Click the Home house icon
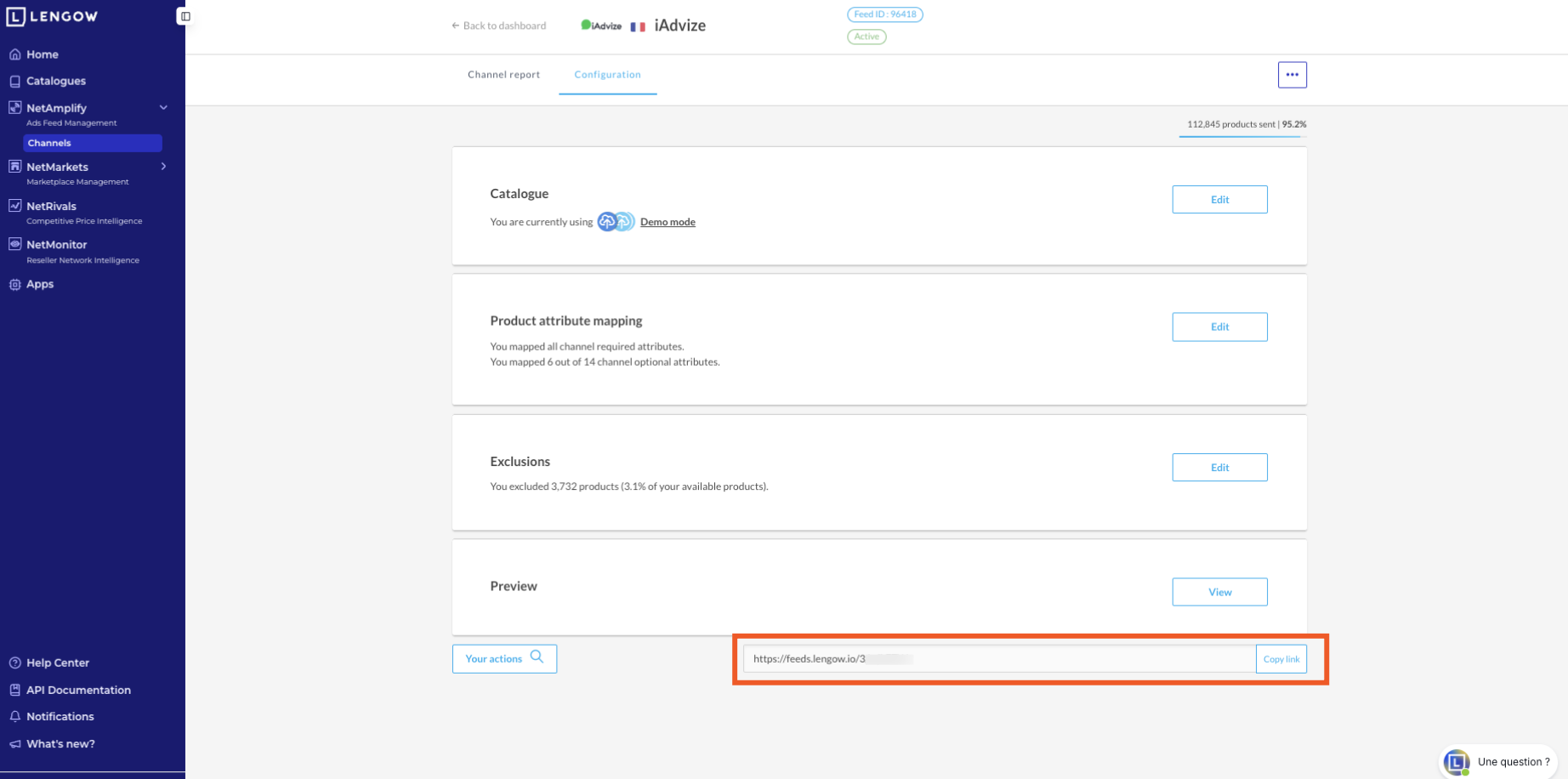 coord(14,54)
